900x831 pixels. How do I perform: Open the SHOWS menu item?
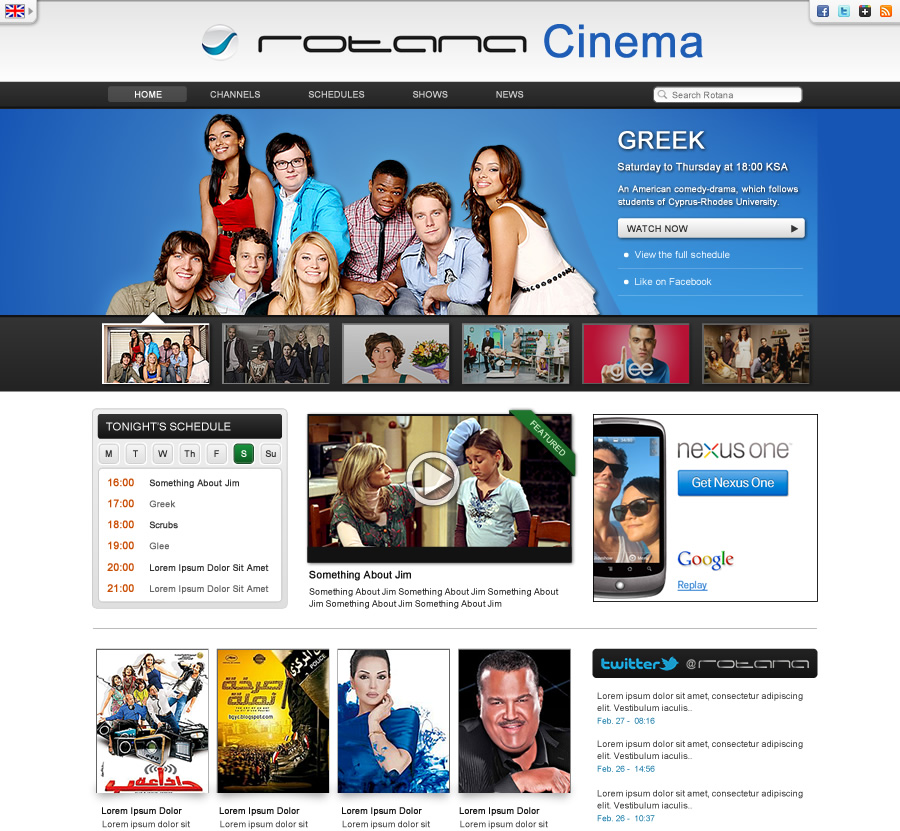point(430,94)
